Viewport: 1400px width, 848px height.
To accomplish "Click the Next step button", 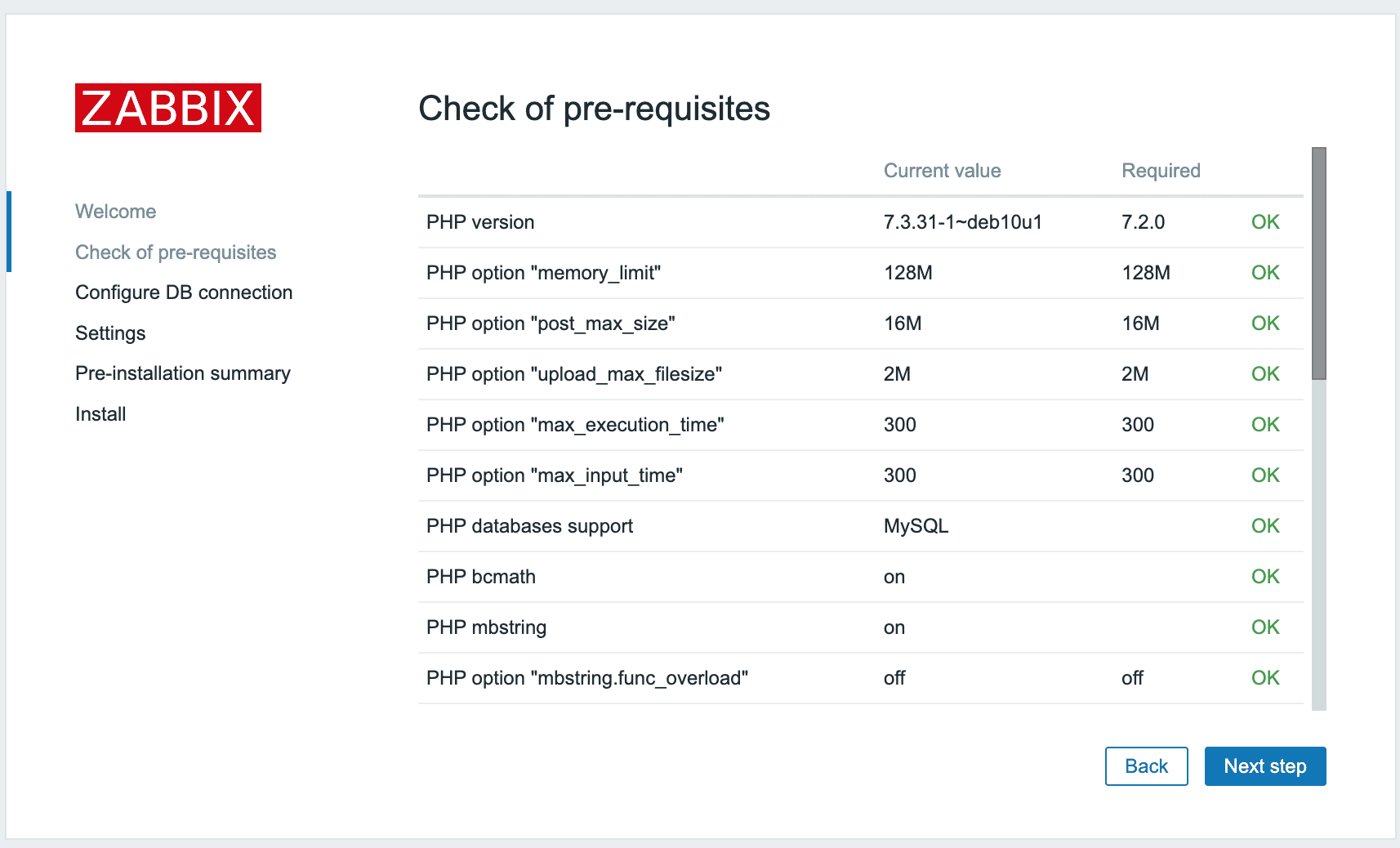I will (x=1265, y=766).
